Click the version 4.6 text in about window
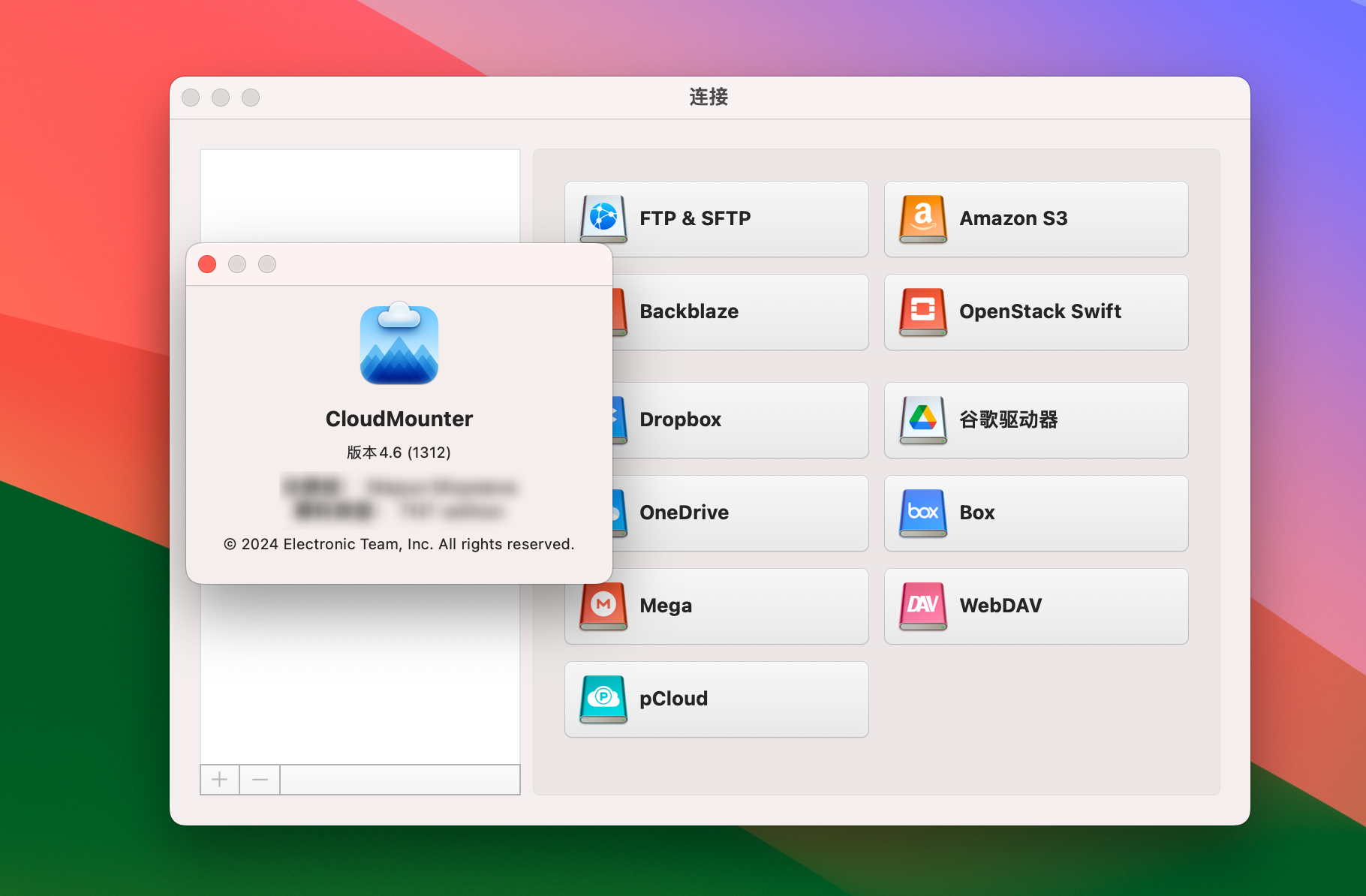This screenshot has width=1366, height=896. (x=399, y=452)
